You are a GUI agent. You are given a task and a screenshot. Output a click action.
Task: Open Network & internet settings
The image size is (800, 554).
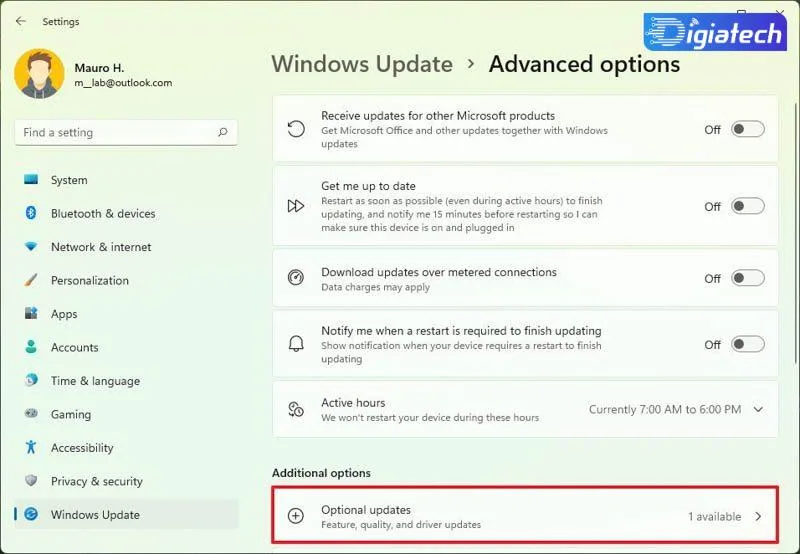[126, 247]
